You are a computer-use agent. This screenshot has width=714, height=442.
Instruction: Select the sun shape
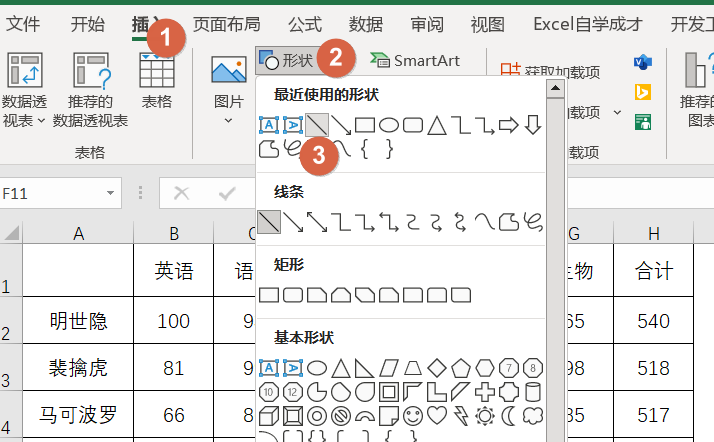(484, 416)
